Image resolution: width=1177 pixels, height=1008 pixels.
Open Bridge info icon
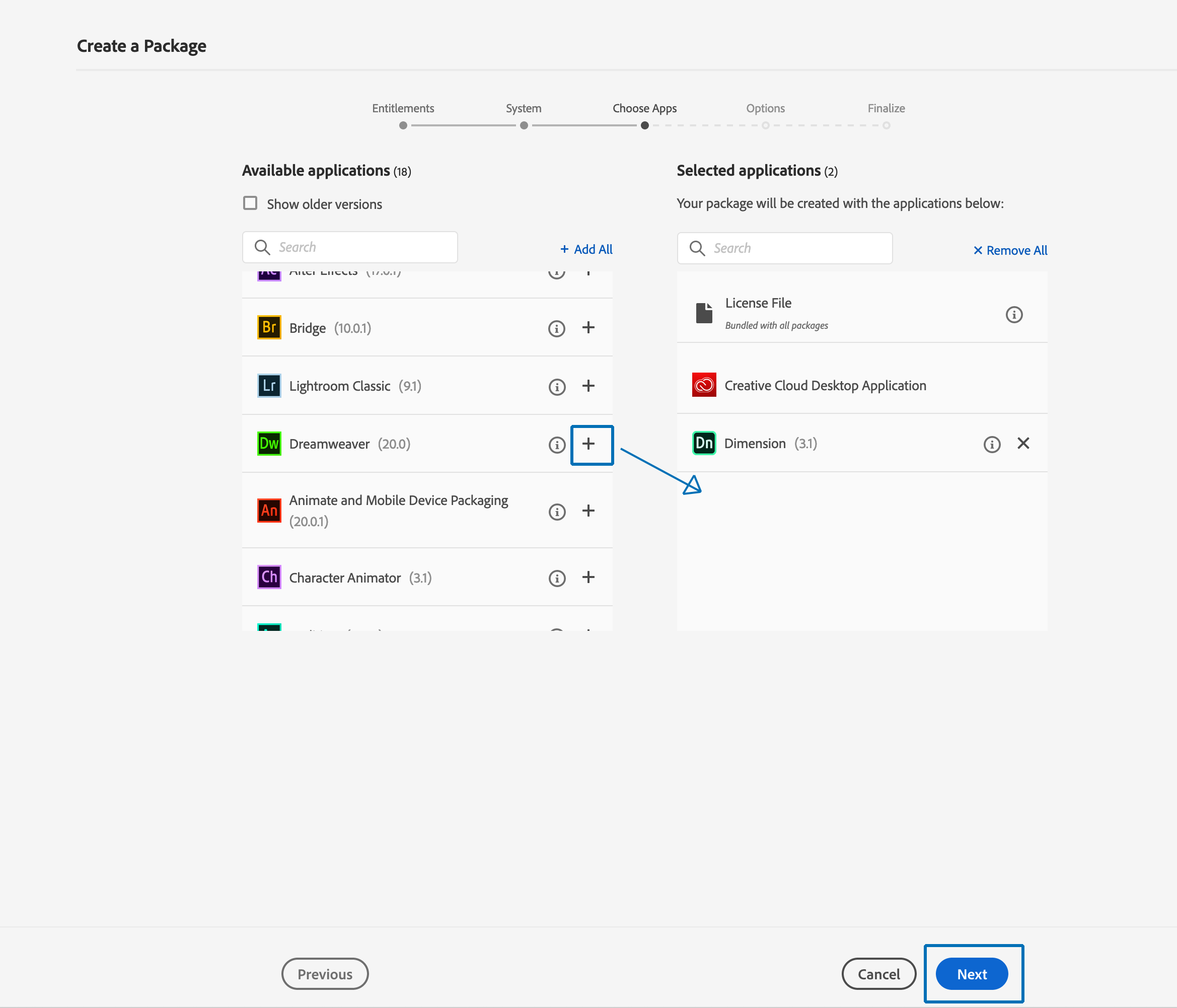(557, 328)
